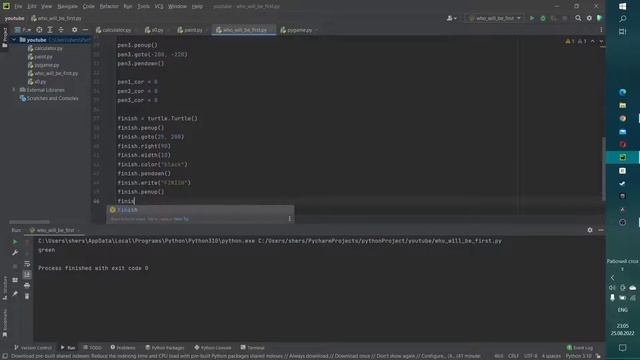The height and width of the screenshot is (360, 640).
Task: Open TODO tool window
Action: 92,348
